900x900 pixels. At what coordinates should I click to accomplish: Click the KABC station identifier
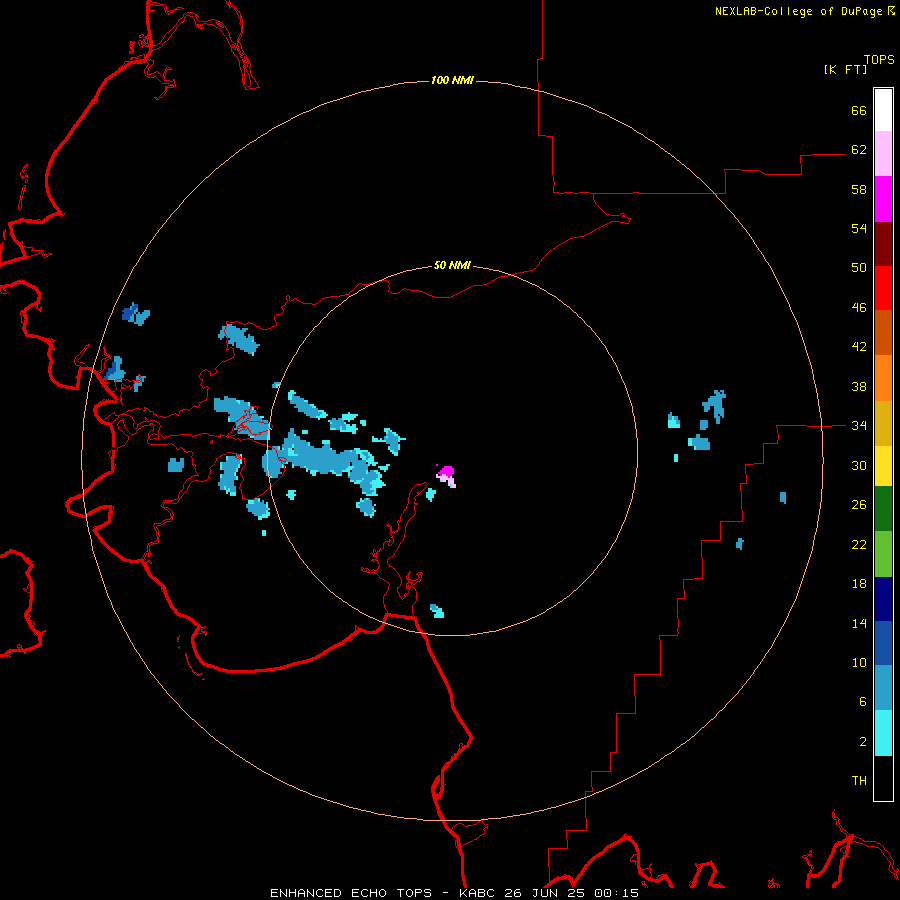(x=478, y=893)
